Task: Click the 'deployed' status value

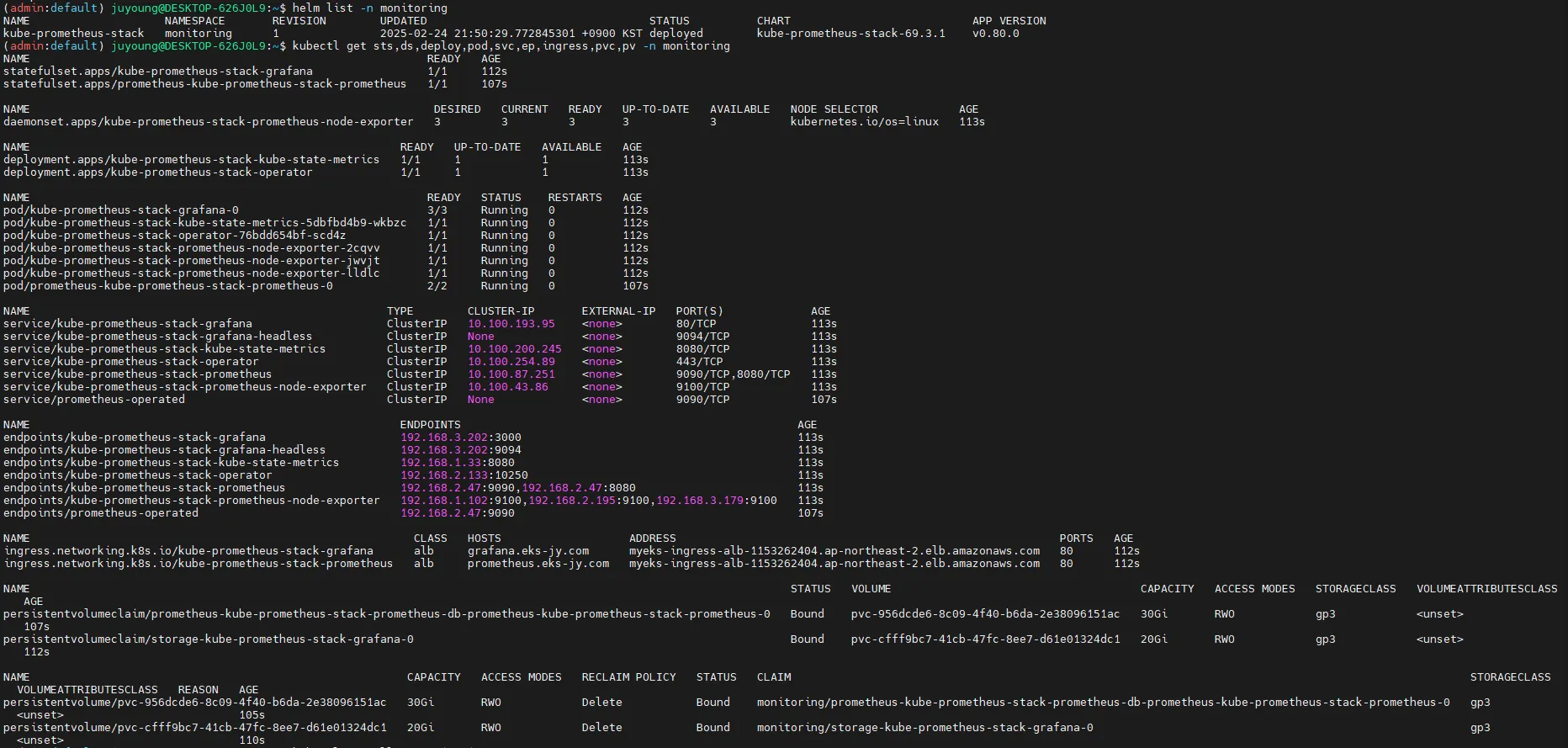Action: (x=676, y=34)
